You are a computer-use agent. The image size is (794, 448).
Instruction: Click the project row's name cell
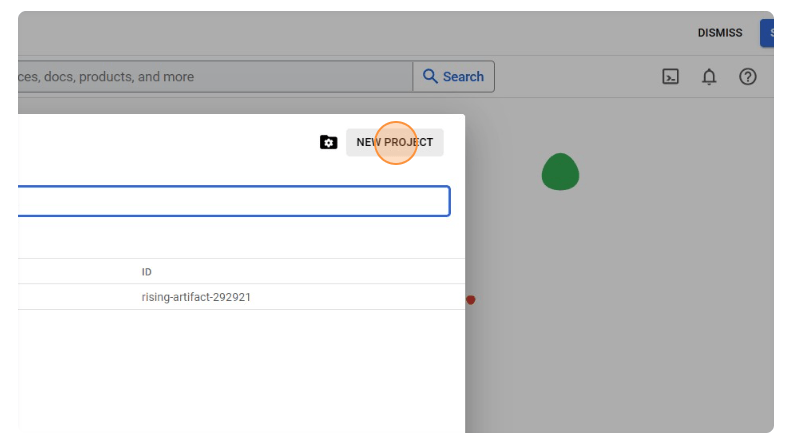70,297
